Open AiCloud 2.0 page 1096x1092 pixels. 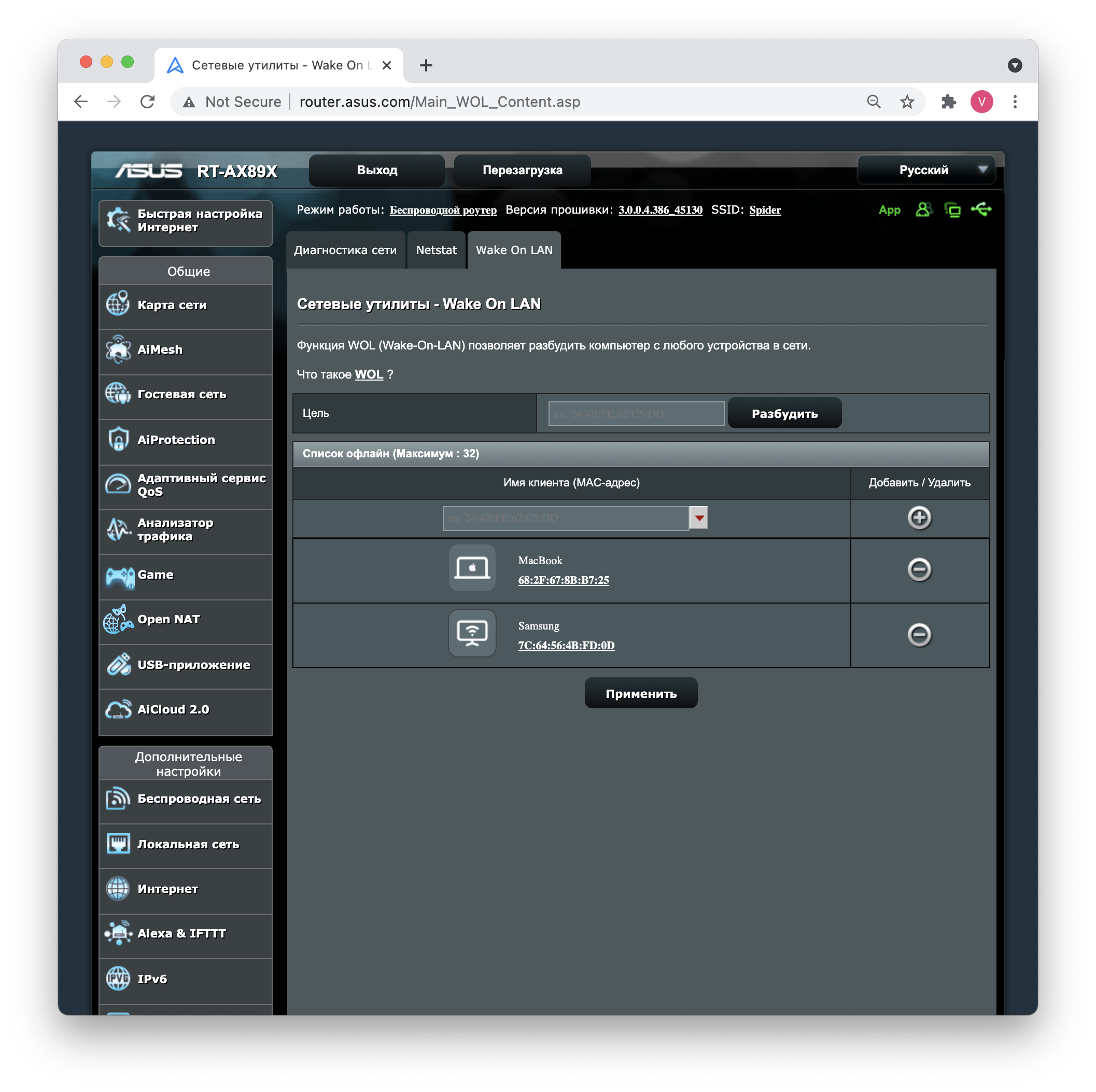pos(186,710)
